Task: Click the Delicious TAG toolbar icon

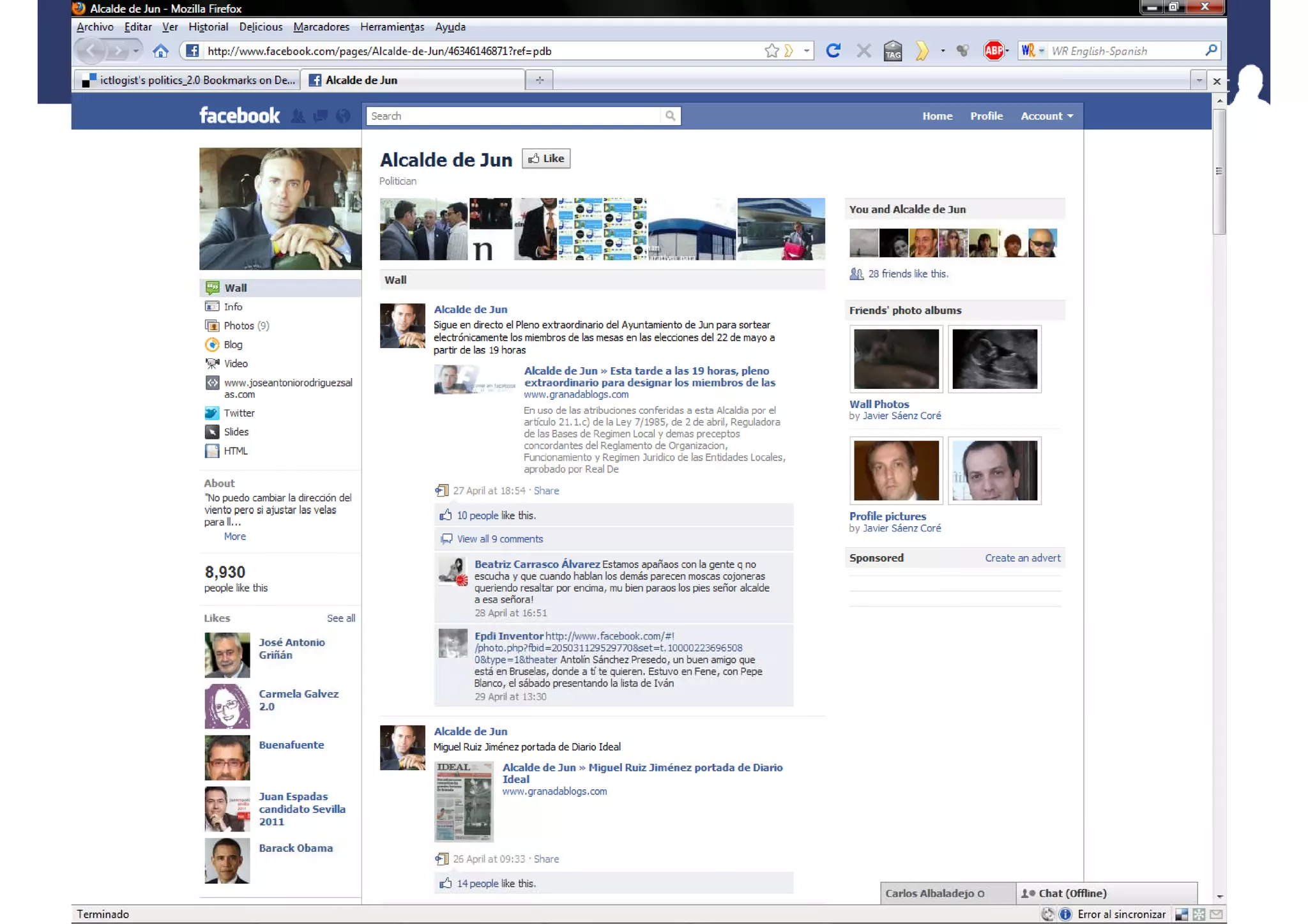Action: click(x=893, y=50)
